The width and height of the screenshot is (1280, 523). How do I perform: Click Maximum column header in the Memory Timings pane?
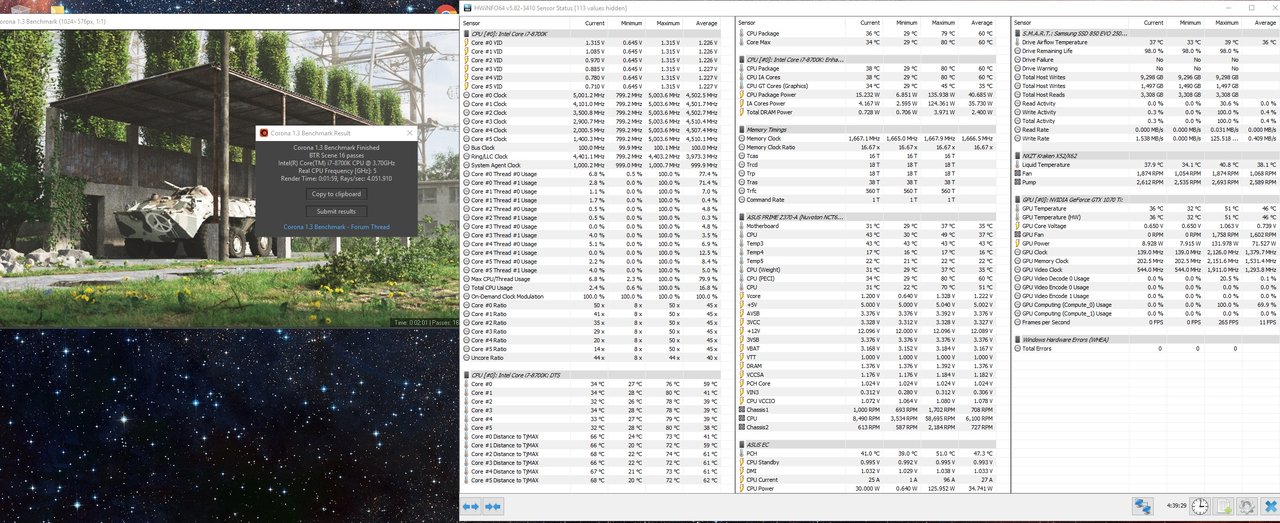coord(942,22)
